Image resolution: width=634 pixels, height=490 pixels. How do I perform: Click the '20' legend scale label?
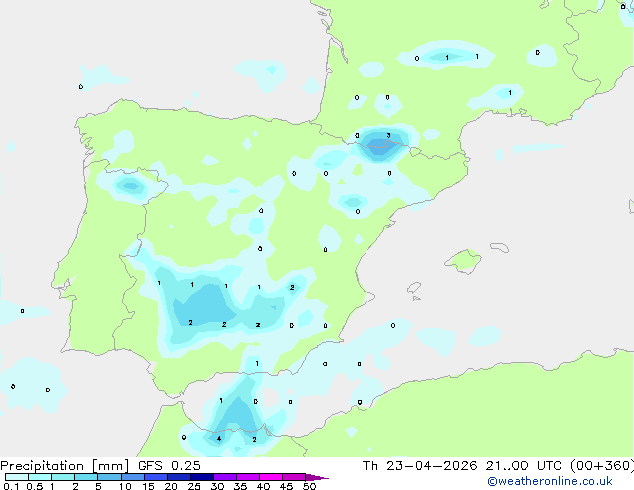(x=171, y=486)
